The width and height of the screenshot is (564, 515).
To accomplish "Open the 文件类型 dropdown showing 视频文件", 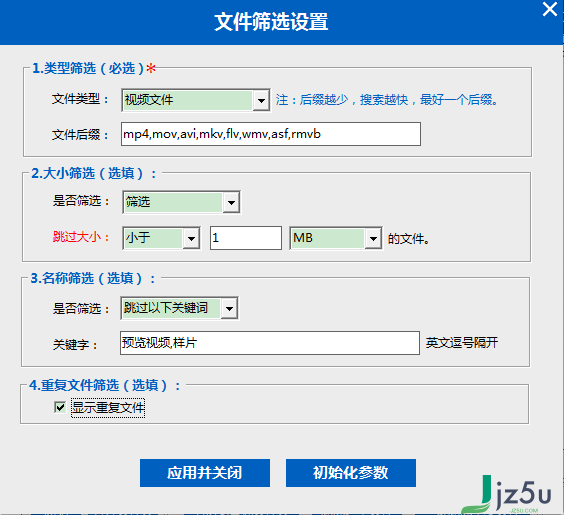I will pyautogui.click(x=196, y=100).
